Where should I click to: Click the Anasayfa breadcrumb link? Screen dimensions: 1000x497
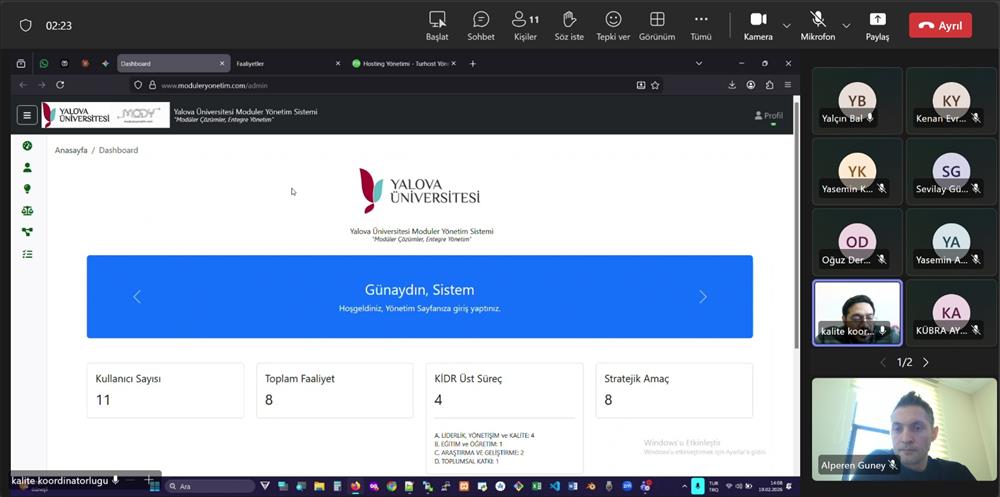coord(70,150)
